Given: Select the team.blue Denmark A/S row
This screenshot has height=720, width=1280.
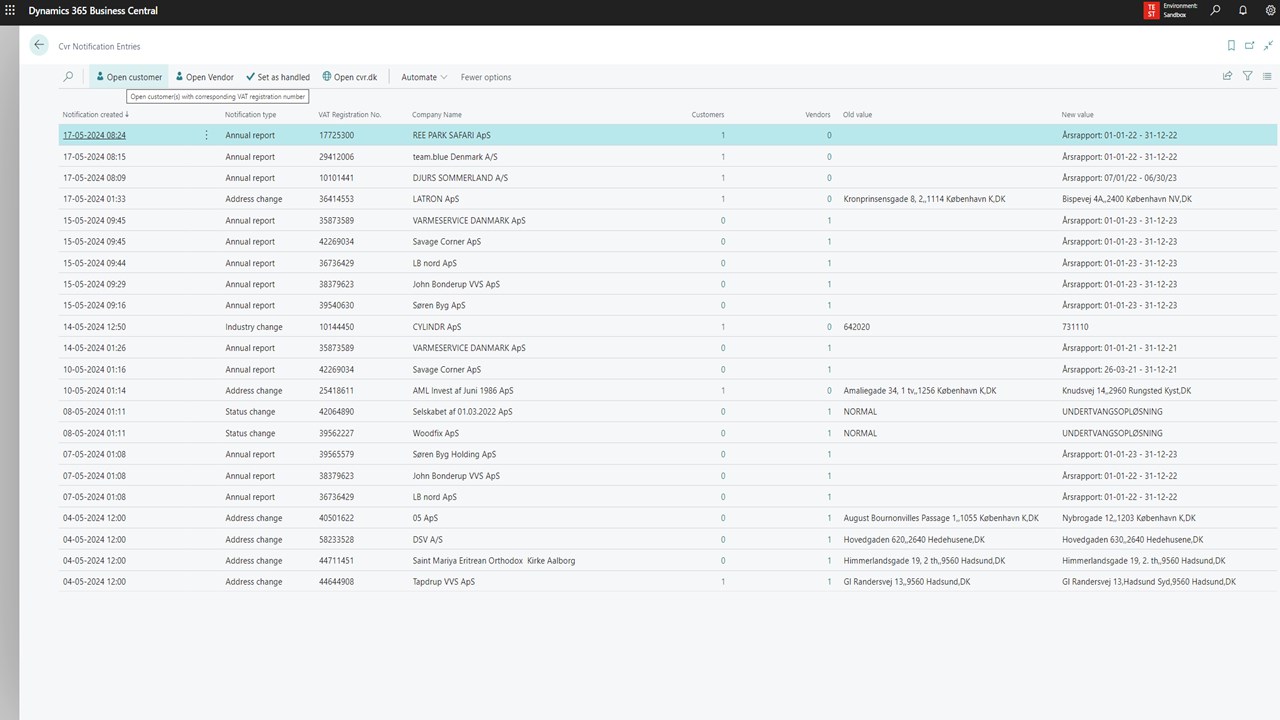Looking at the screenshot, I should (x=667, y=157).
